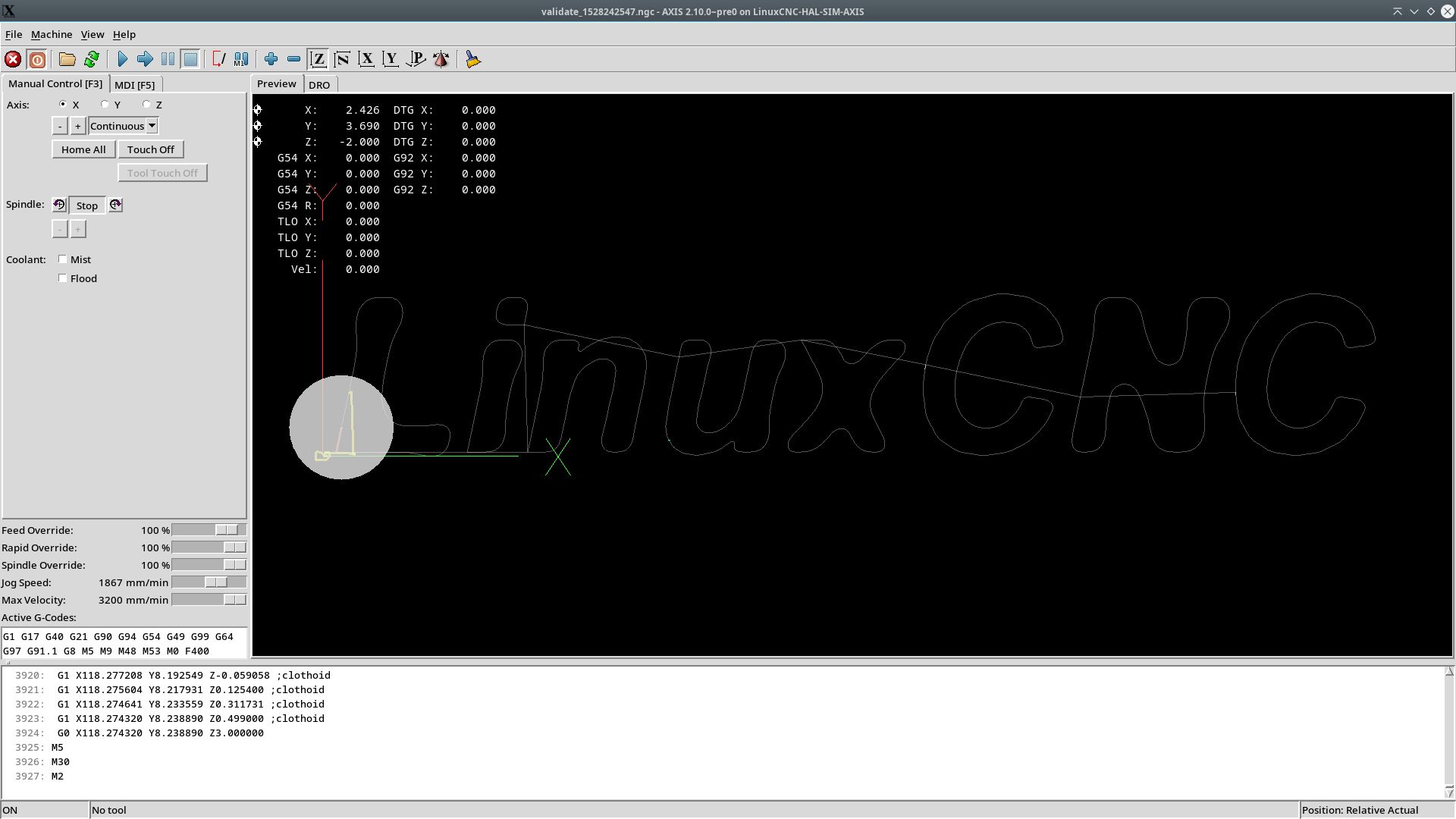Click the X position home marker icon

click(x=258, y=110)
